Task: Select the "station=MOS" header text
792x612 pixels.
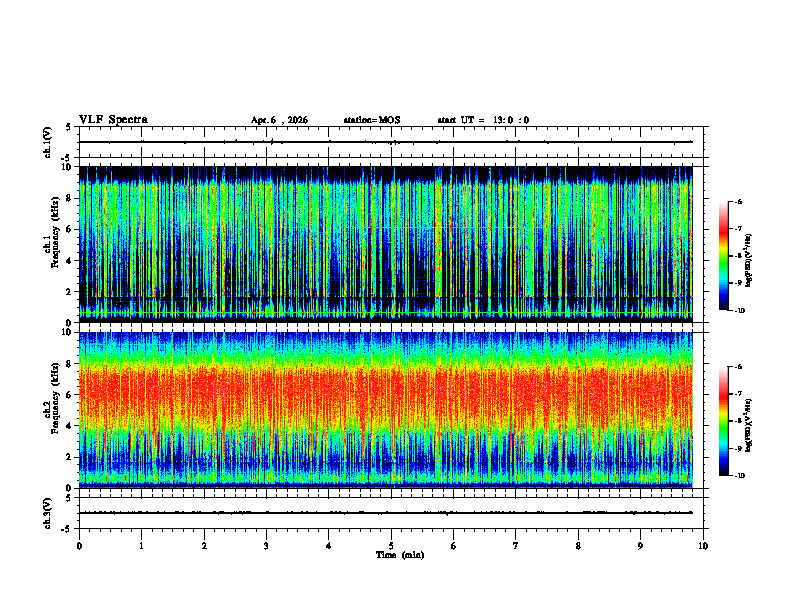Action: pyautogui.click(x=372, y=120)
